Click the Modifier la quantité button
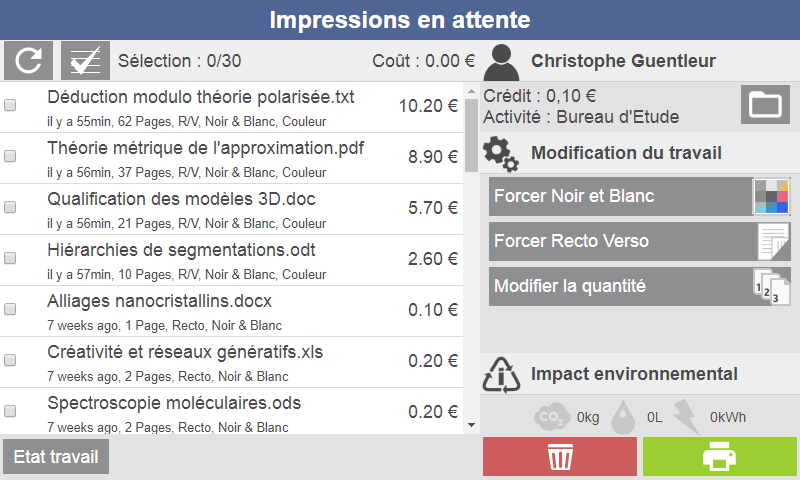The height and width of the screenshot is (480, 800). 640,286
